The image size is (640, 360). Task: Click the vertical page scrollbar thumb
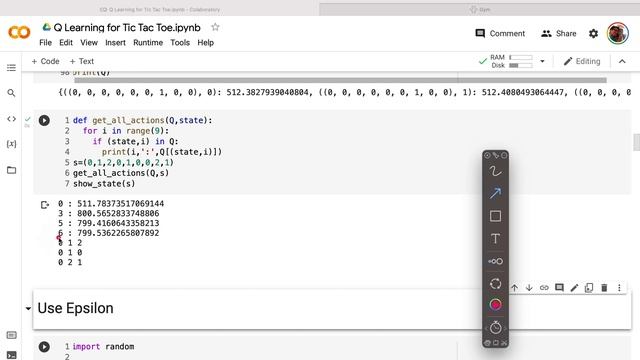[x=636, y=142]
